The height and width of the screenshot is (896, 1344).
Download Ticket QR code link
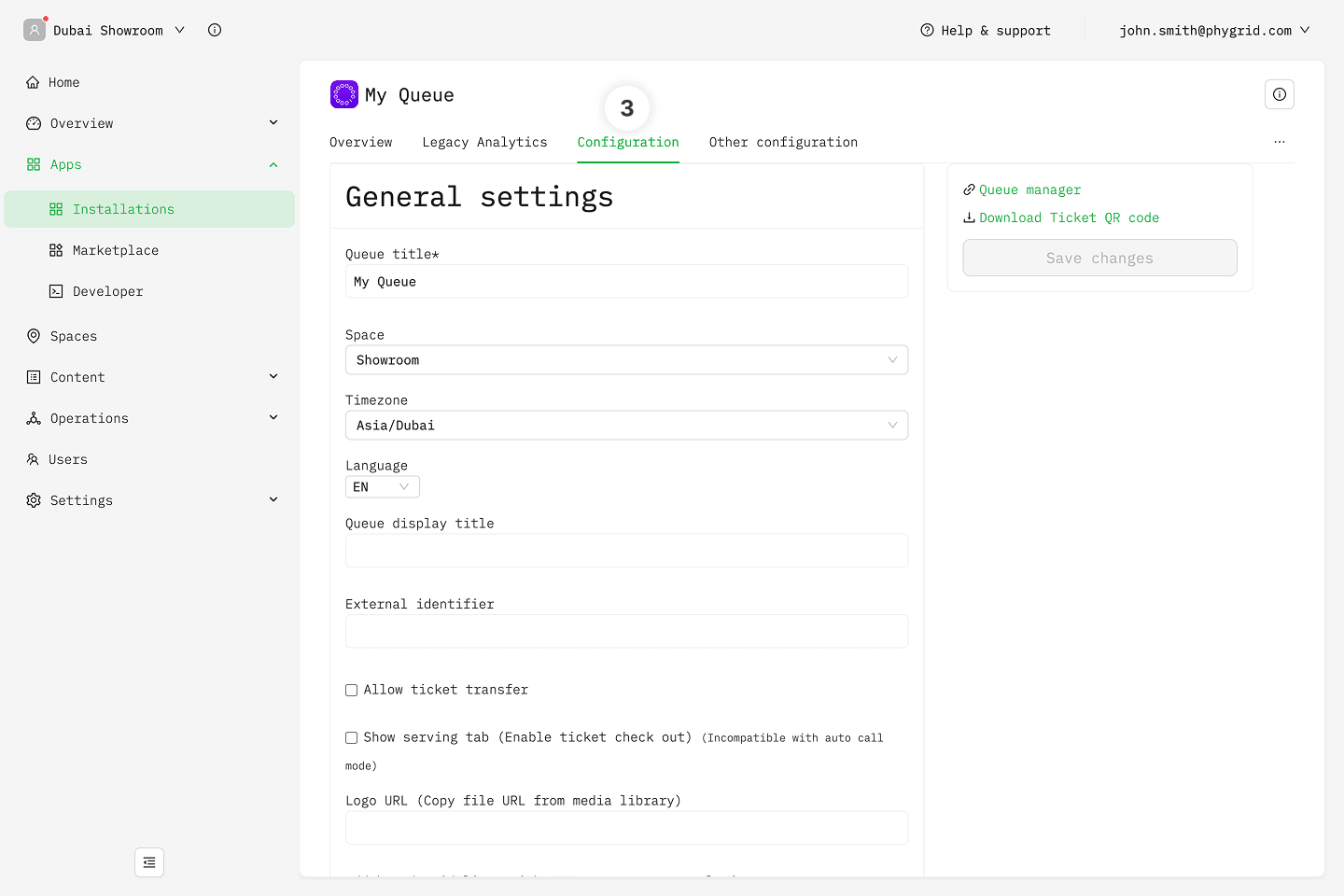tap(1068, 217)
